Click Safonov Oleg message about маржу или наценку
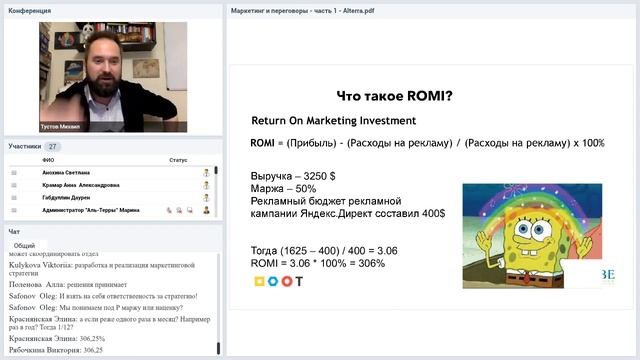 pyautogui.click(x=96, y=307)
